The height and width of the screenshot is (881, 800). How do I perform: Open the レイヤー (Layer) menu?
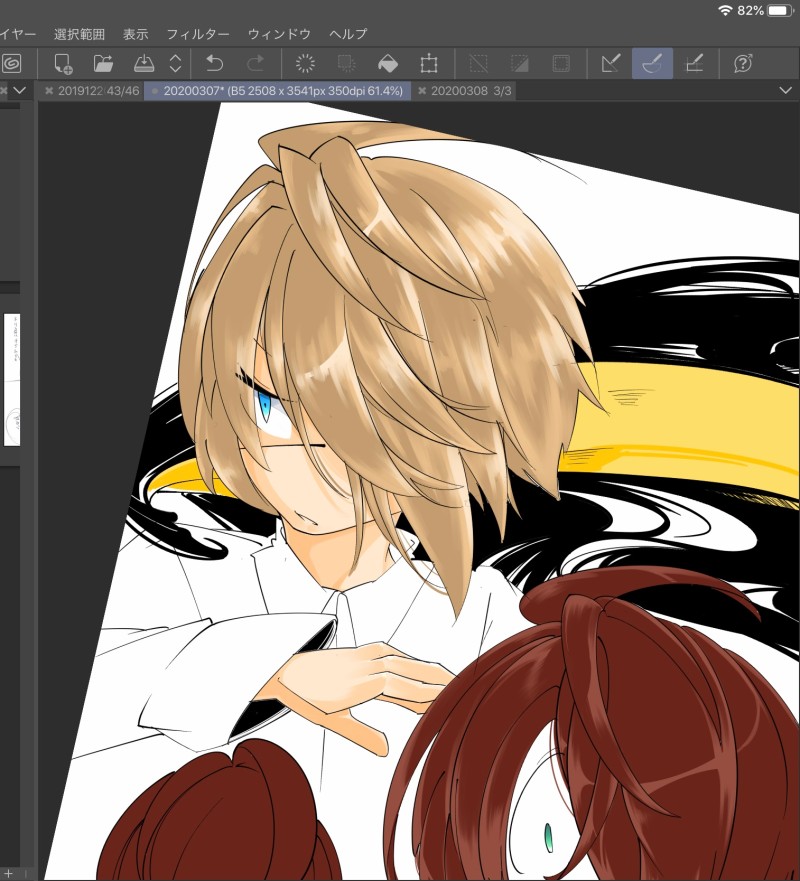pyautogui.click(x=17, y=34)
